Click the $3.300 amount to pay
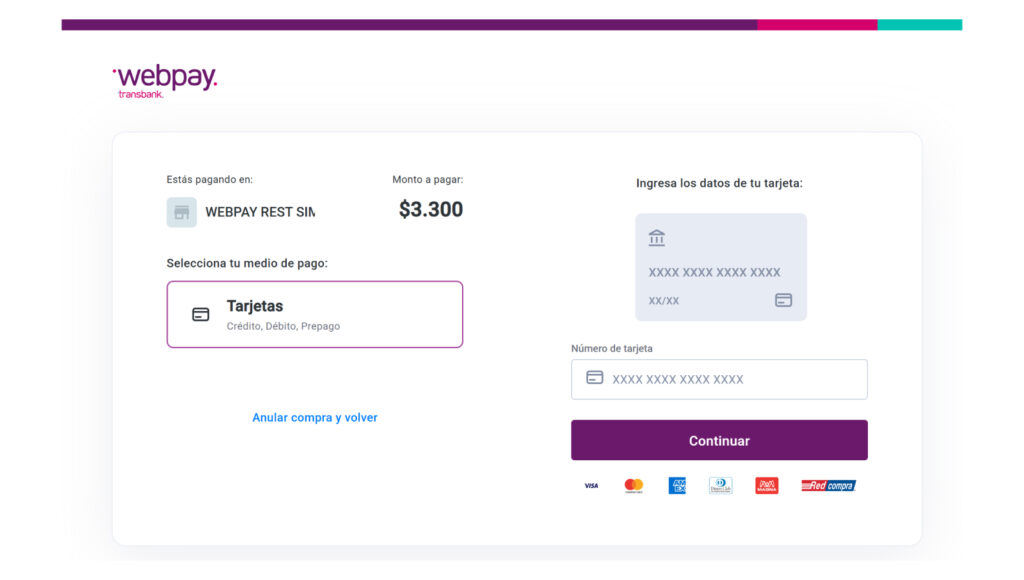Screen dimensions: 1024x580 tap(431, 210)
